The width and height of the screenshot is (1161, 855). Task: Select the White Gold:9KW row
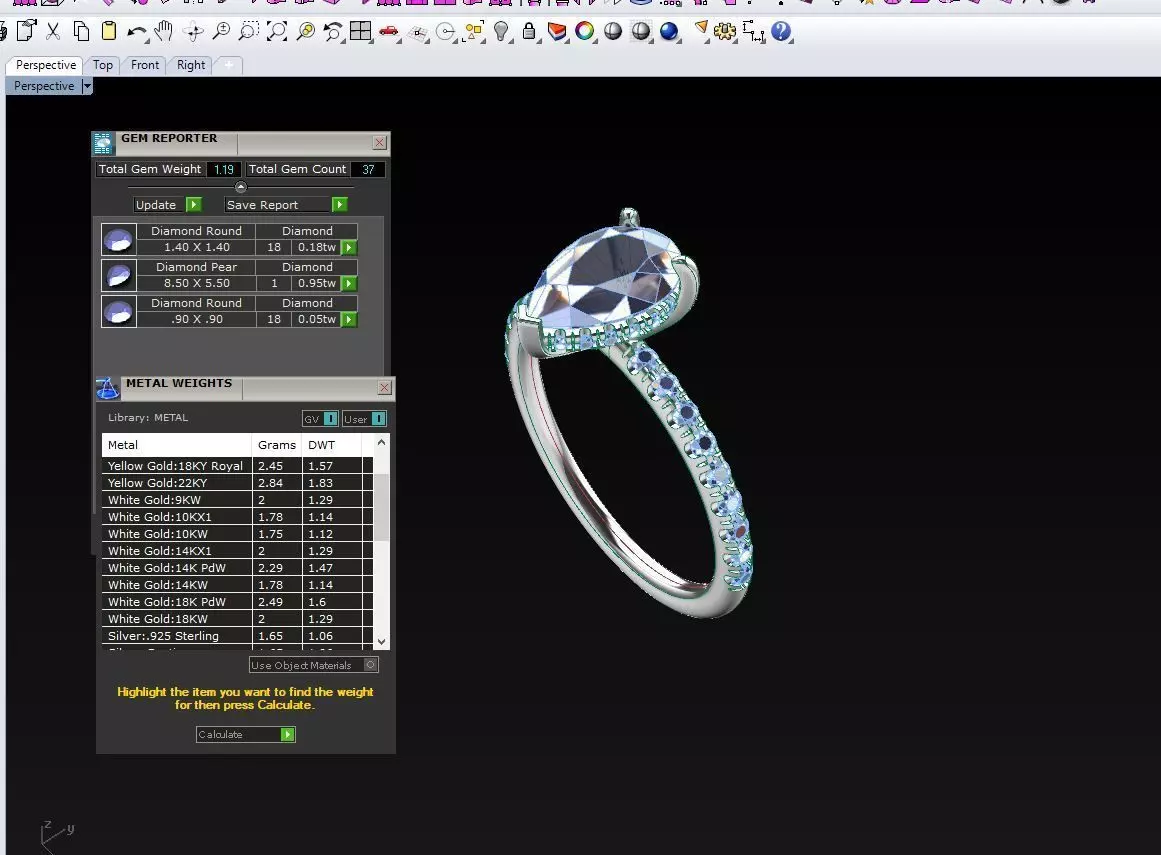237,500
